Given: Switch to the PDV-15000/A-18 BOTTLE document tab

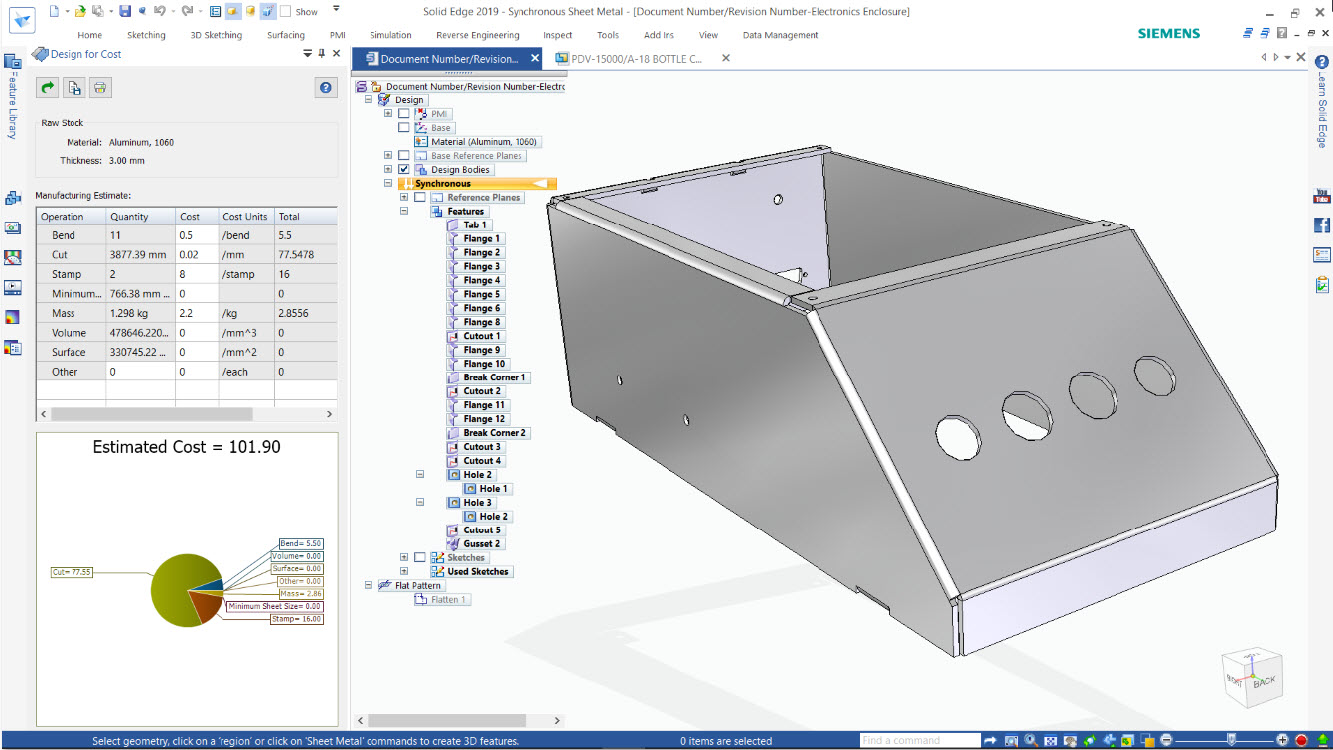Looking at the screenshot, I should (x=636, y=59).
